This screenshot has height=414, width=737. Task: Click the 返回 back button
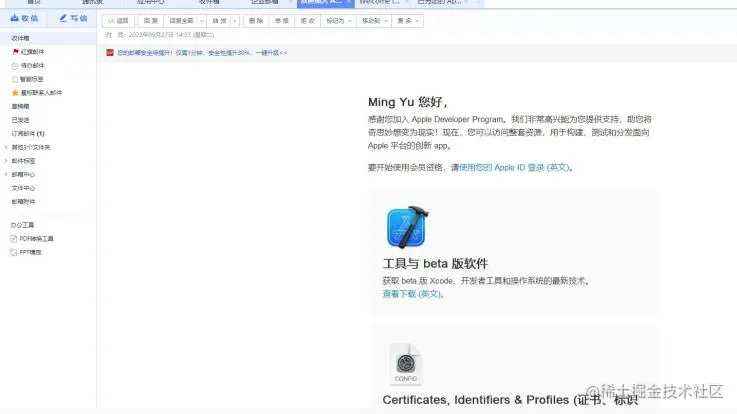[118, 21]
